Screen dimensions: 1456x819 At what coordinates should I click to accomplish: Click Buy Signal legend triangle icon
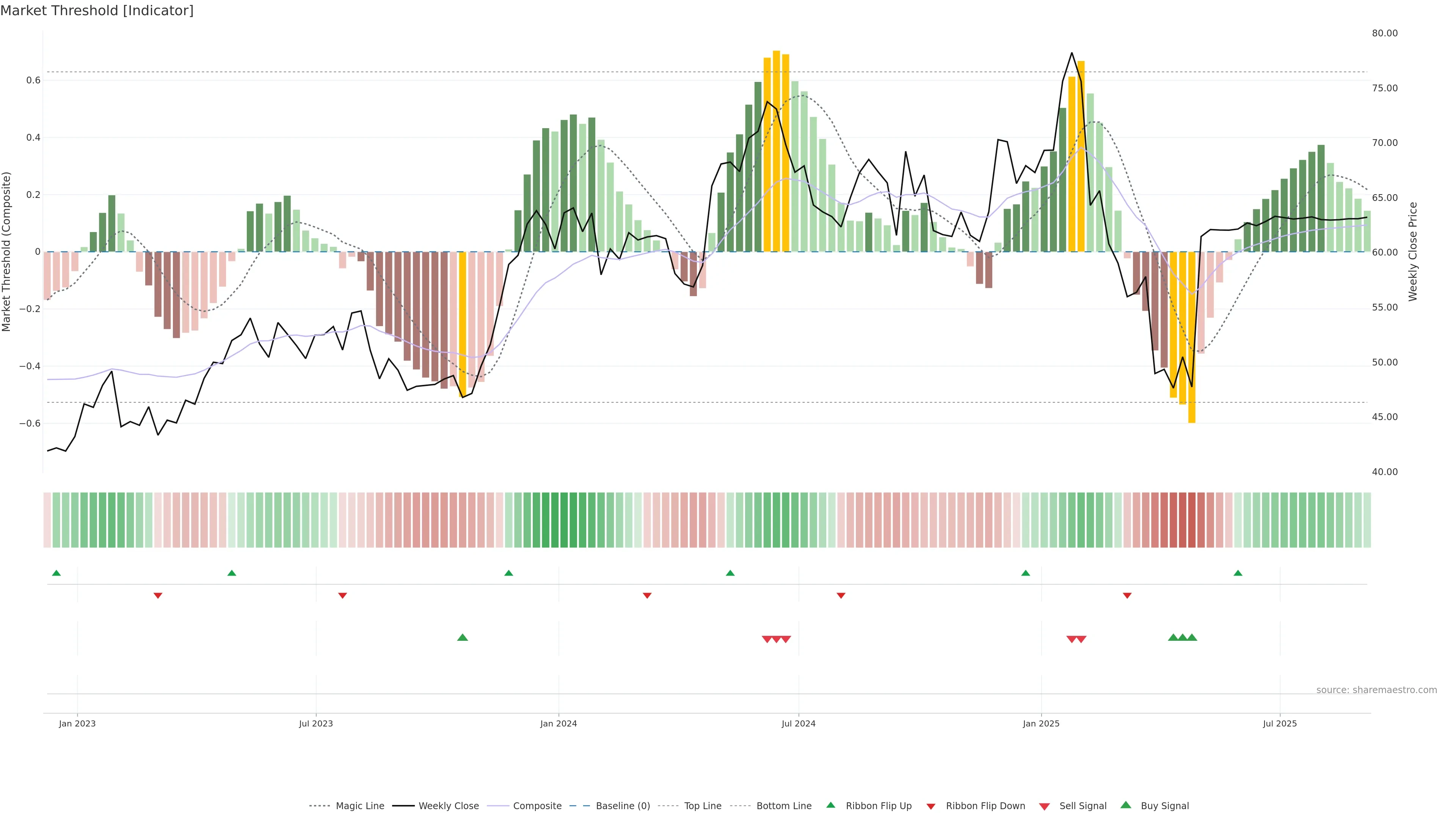point(1125,805)
